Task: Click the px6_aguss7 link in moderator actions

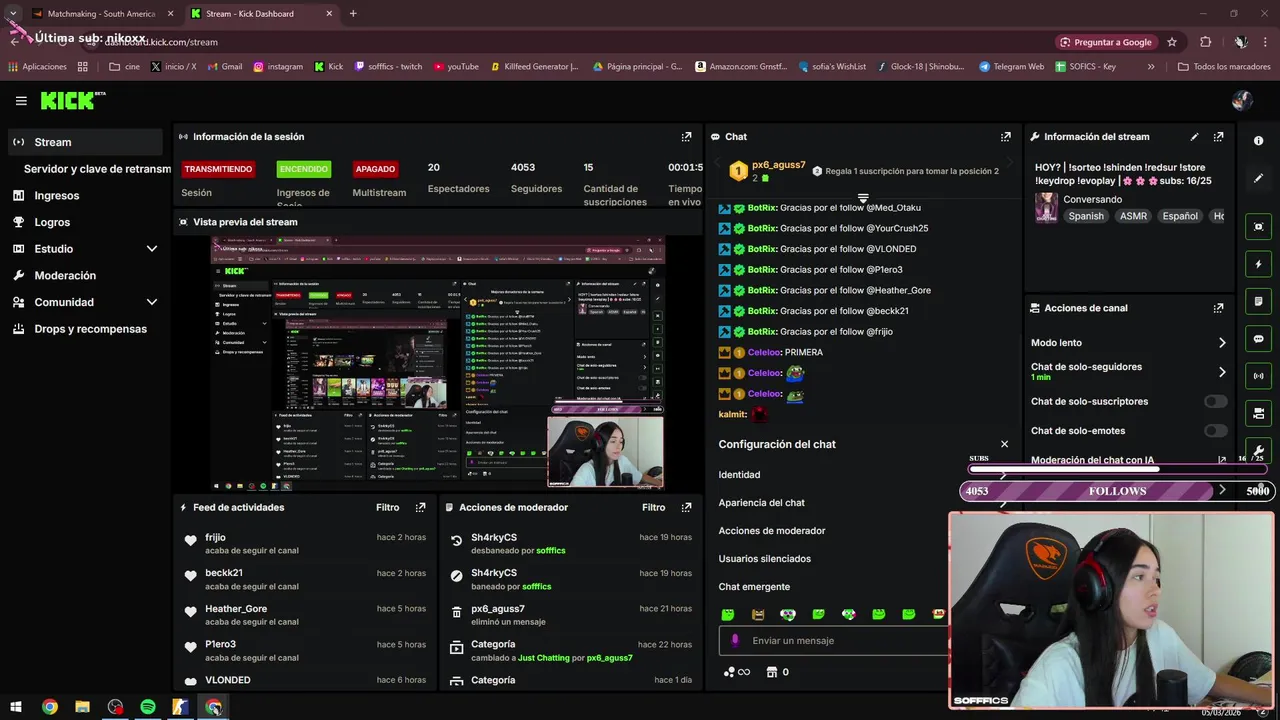Action: coord(609,658)
